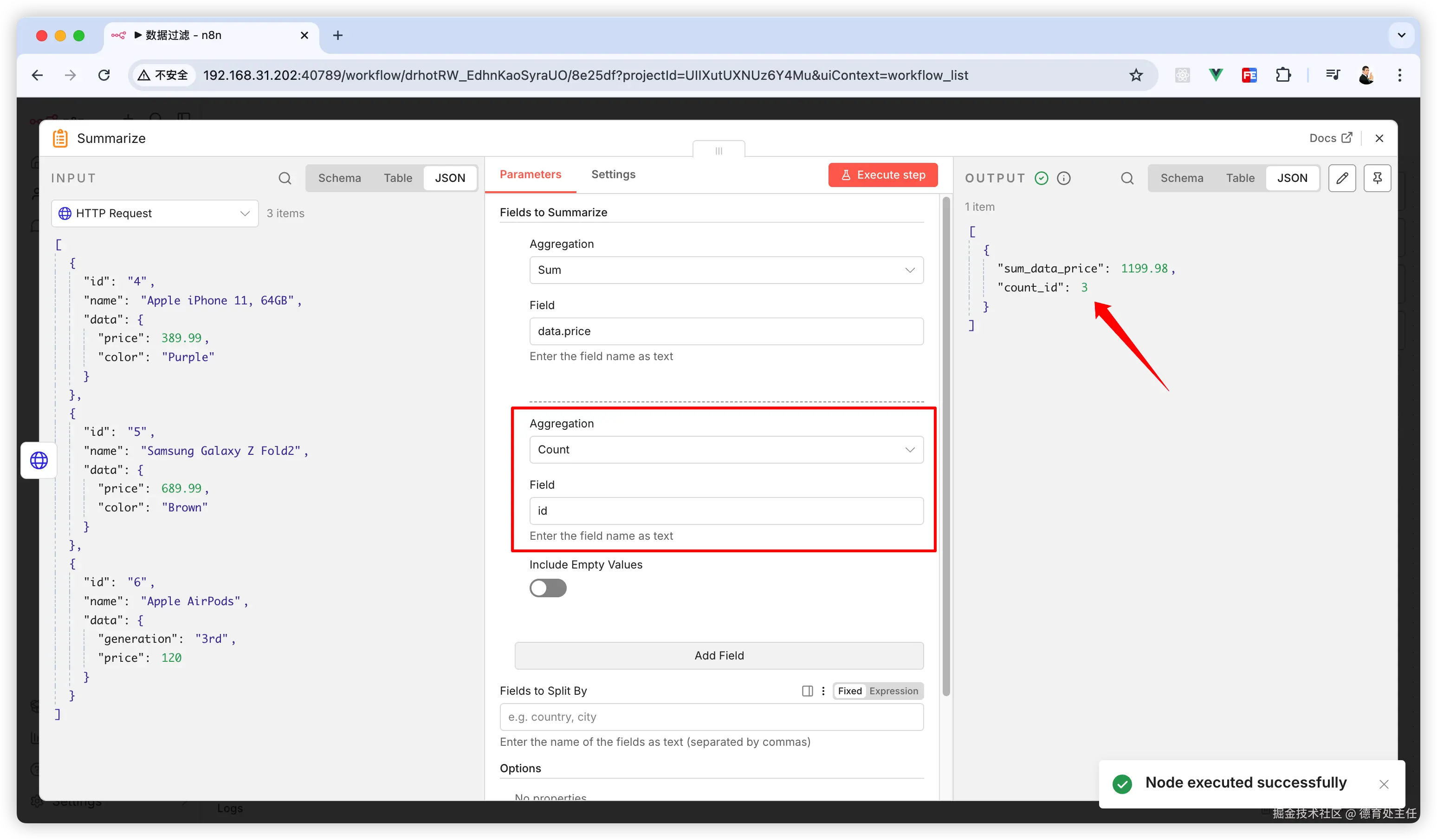Open the browser extensions puzzle icon
The width and height of the screenshot is (1437, 840).
pyautogui.click(x=1283, y=75)
